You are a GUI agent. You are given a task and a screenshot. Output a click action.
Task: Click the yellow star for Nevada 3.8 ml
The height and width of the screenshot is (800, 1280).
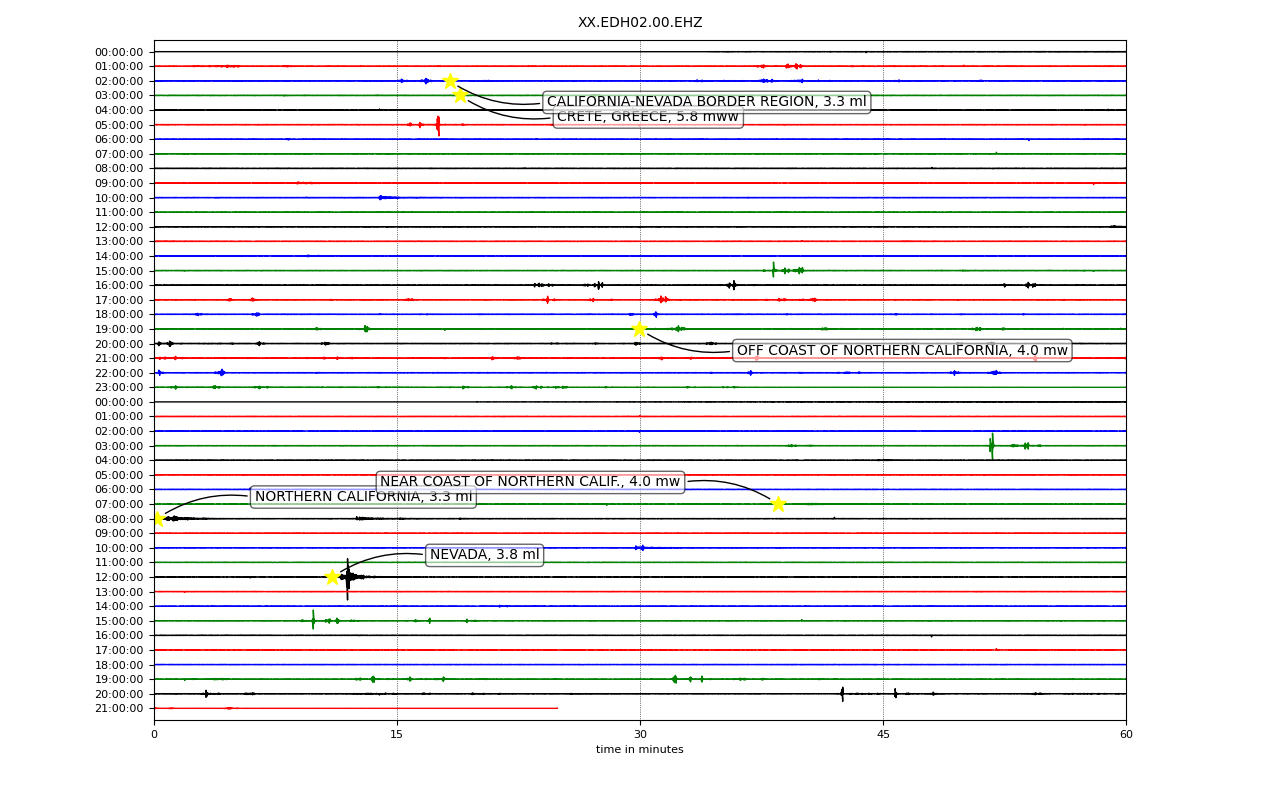tap(332, 577)
